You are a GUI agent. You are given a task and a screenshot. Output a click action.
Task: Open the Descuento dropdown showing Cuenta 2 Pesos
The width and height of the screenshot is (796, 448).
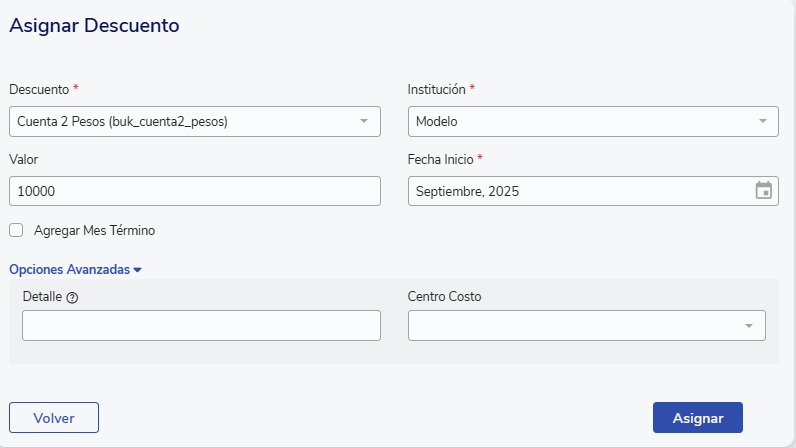[x=185, y=122]
